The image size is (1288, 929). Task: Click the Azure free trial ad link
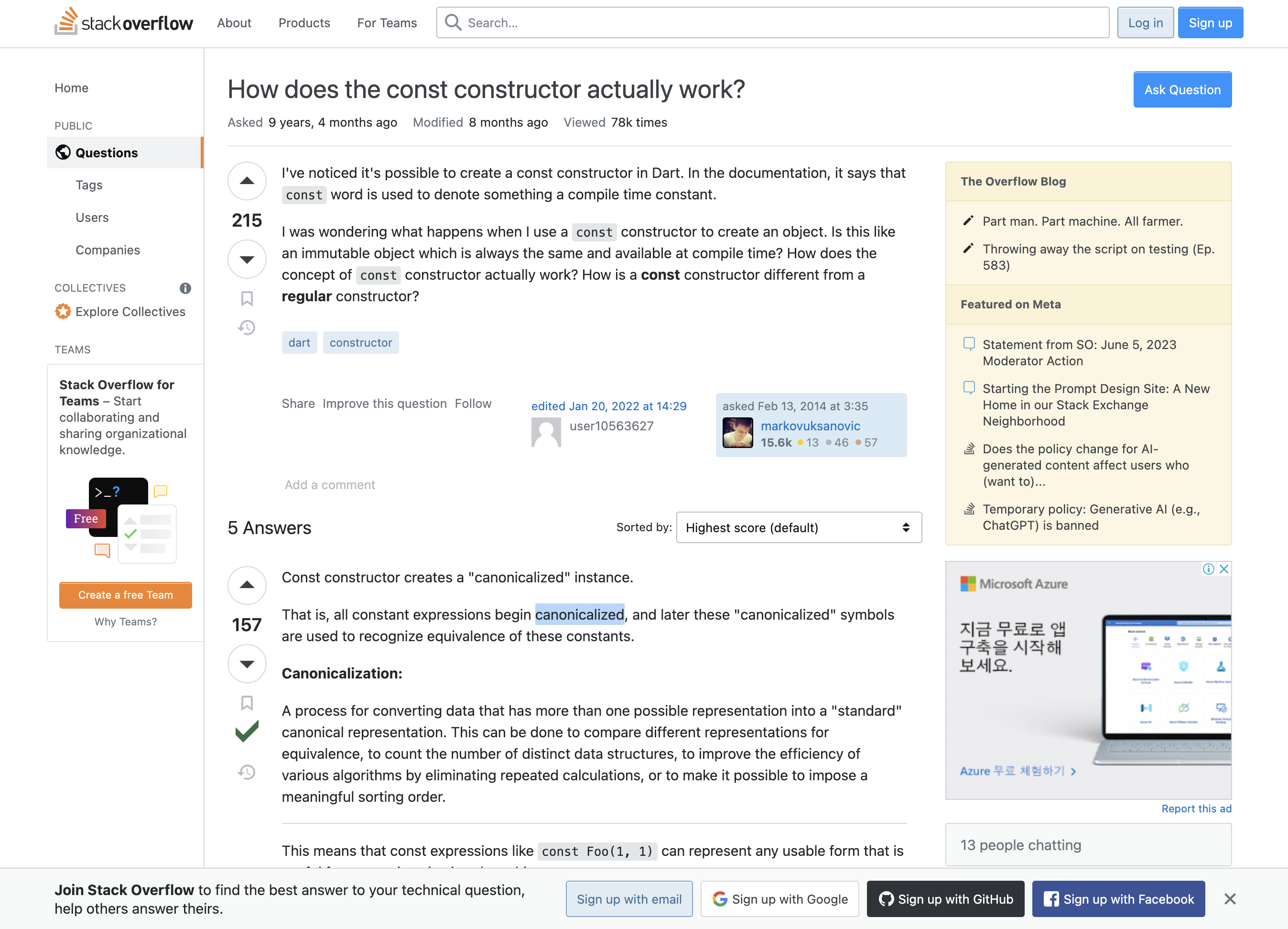tap(1017, 771)
